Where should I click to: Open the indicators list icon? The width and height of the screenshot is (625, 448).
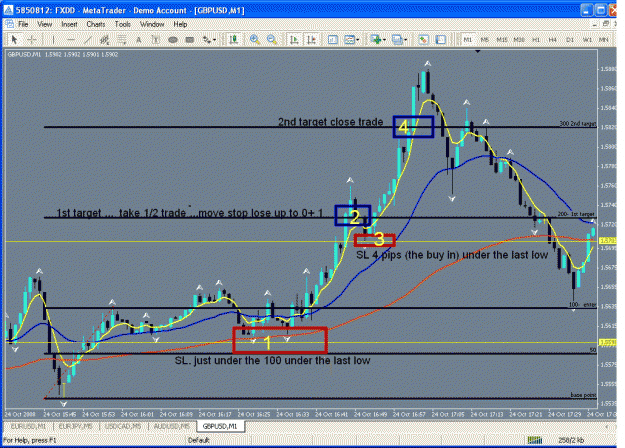click(332, 39)
